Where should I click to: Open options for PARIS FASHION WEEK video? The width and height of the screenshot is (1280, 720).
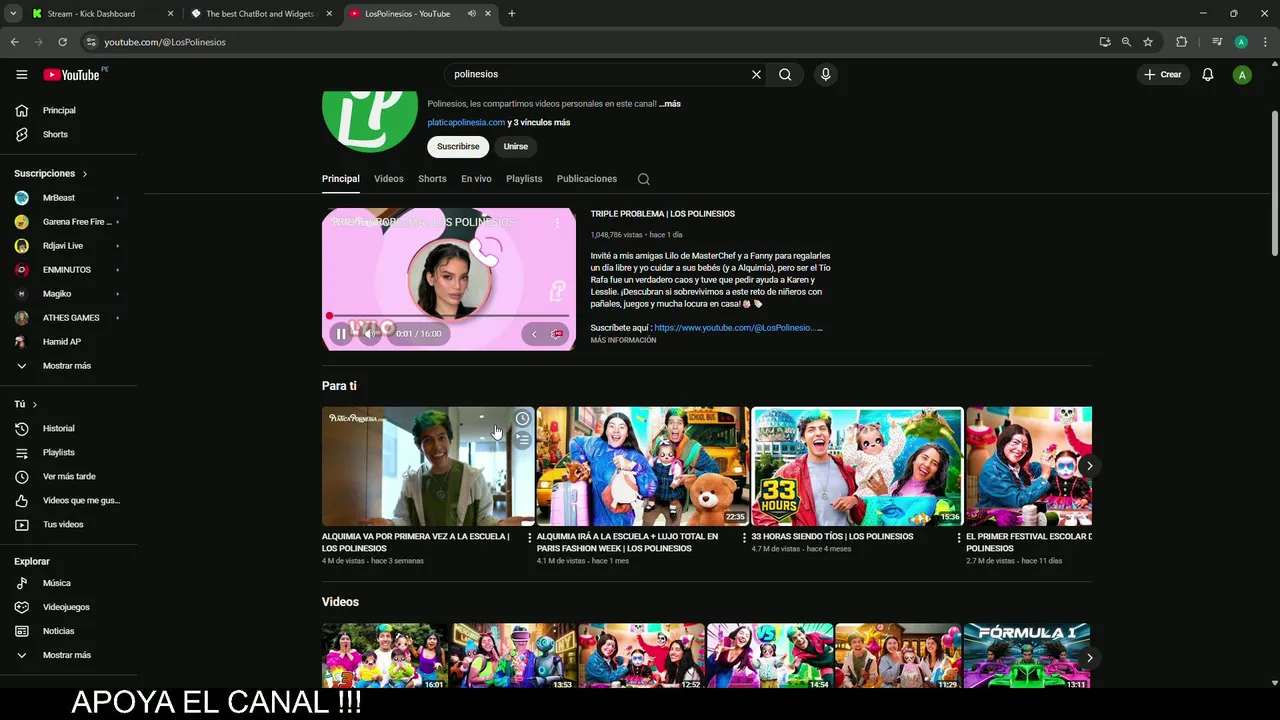tap(744, 537)
